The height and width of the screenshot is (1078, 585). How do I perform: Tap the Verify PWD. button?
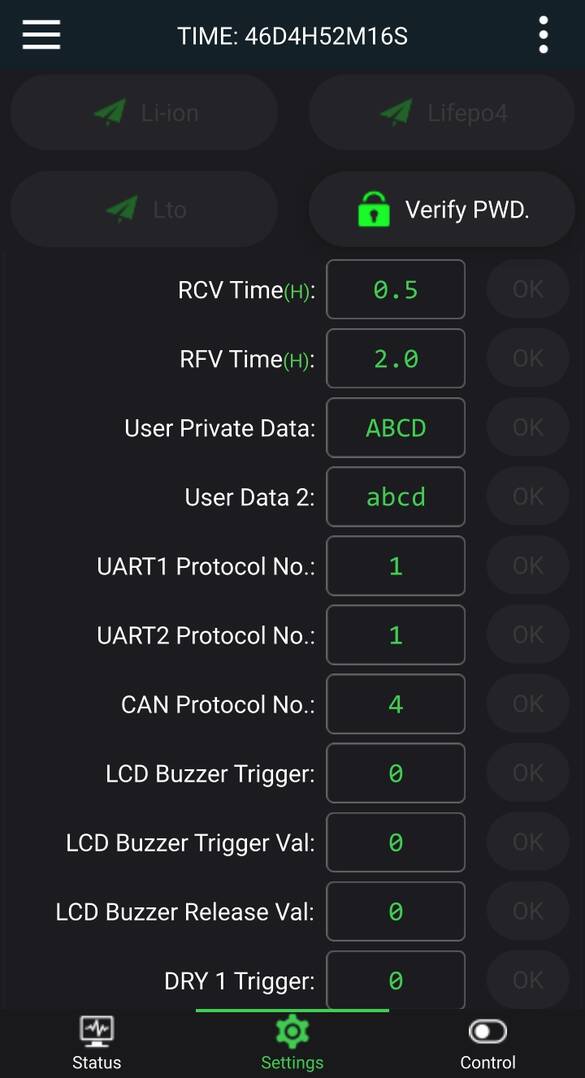point(441,209)
